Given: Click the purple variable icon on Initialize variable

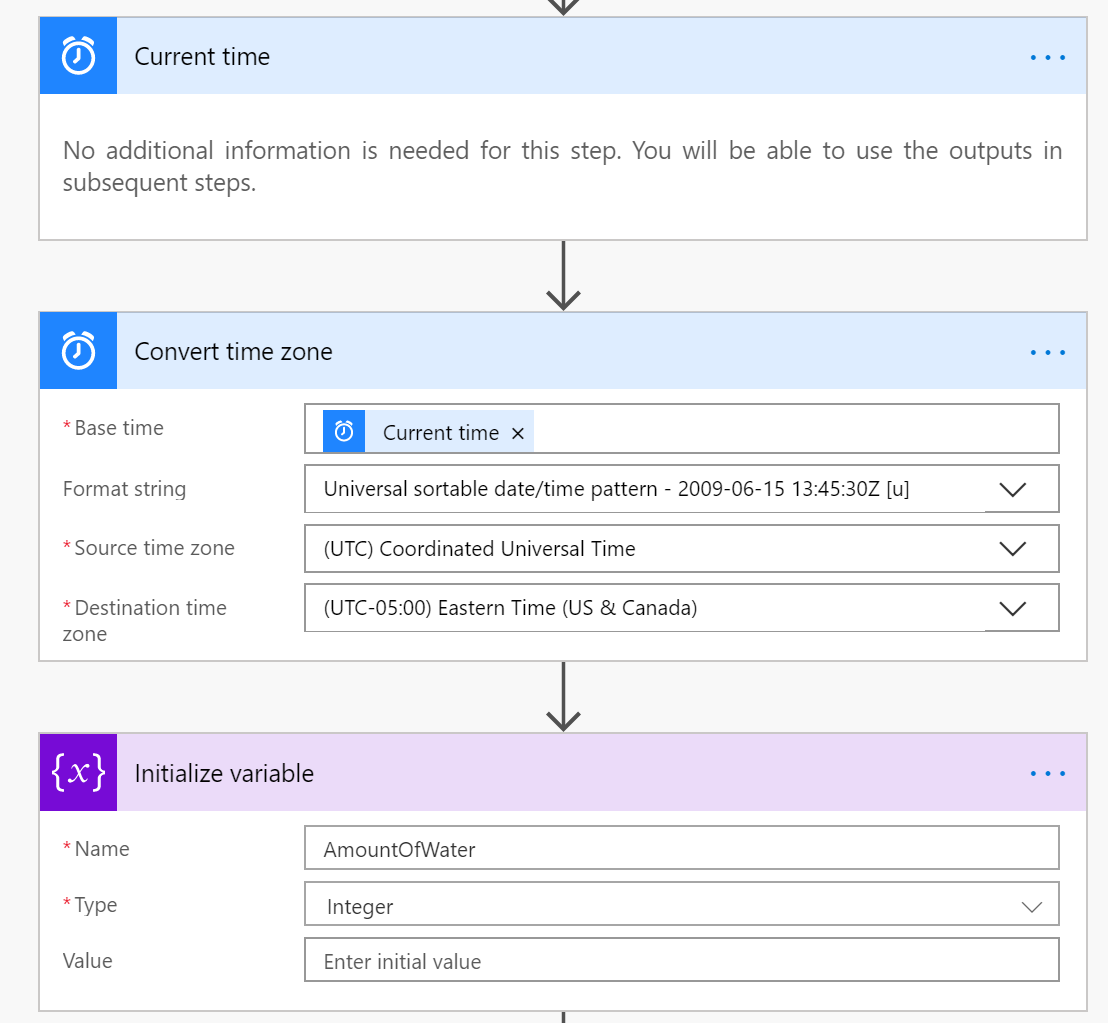Looking at the screenshot, I should (x=78, y=773).
